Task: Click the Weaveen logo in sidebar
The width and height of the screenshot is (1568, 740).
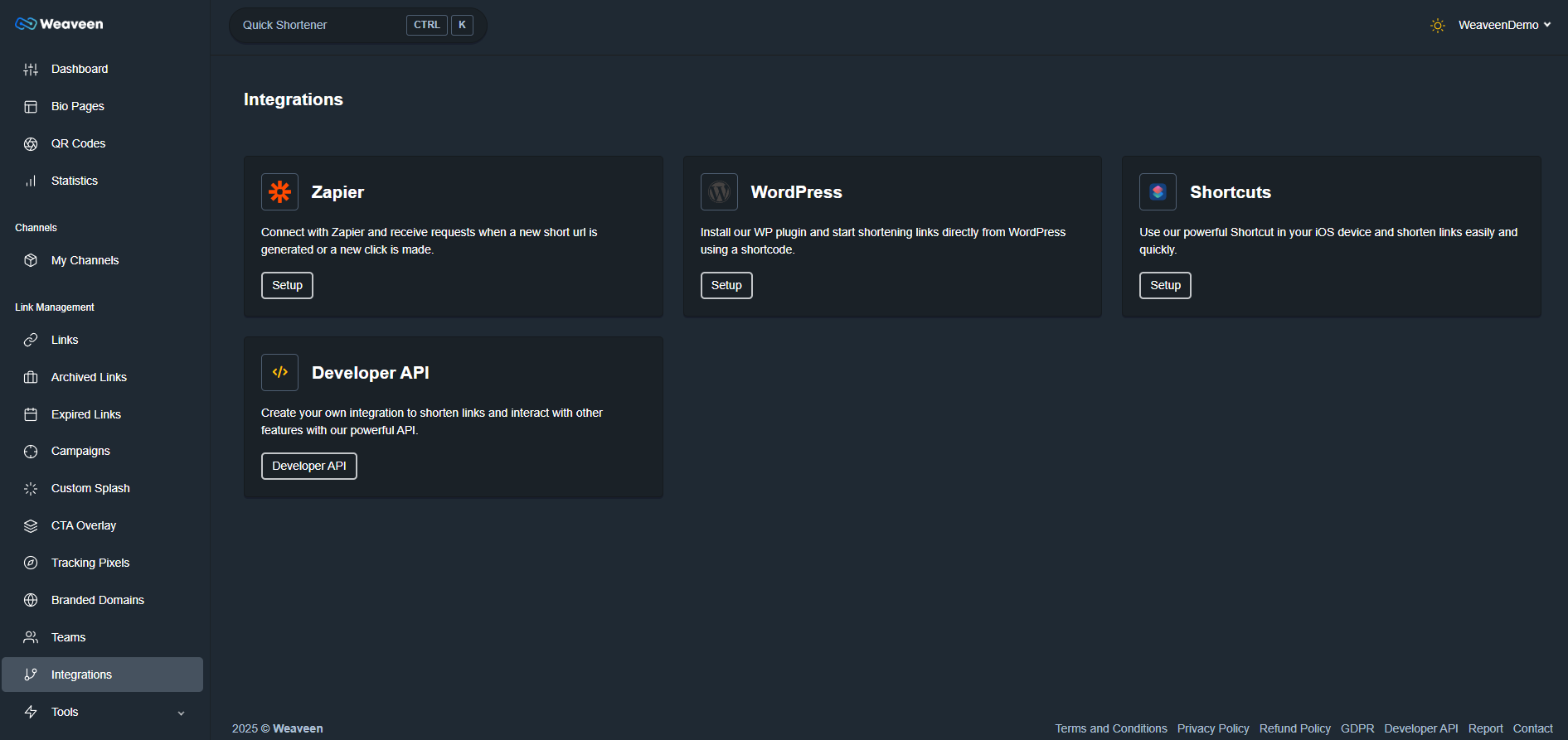Action: click(x=60, y=24)
